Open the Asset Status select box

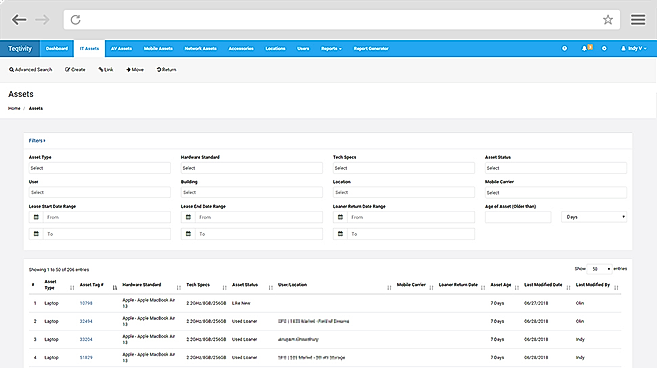click(x=556, y=168)
